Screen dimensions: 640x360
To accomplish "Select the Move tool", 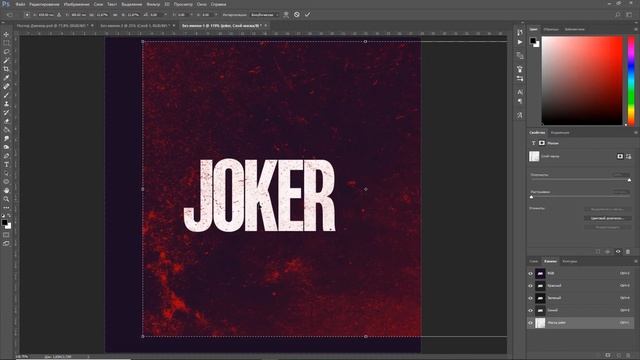I will tap(6, 34).
